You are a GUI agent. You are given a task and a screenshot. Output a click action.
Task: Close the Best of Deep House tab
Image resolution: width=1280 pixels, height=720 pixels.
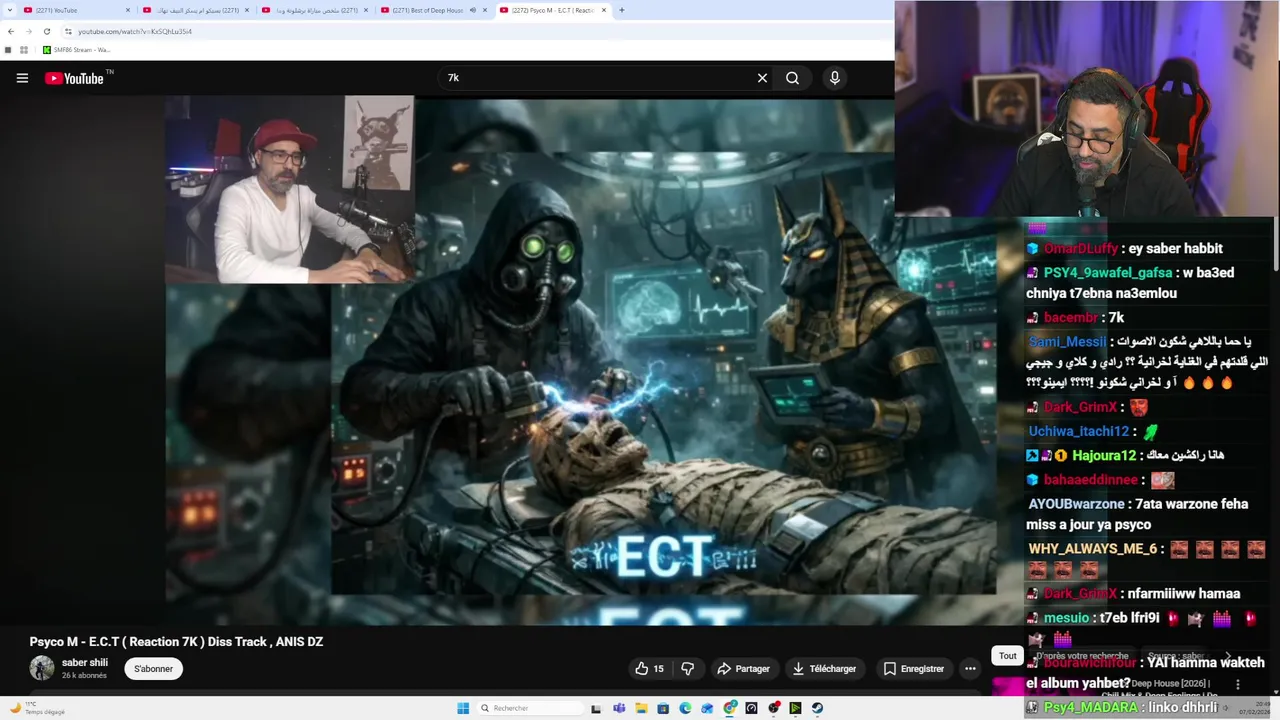pos(485,10)
